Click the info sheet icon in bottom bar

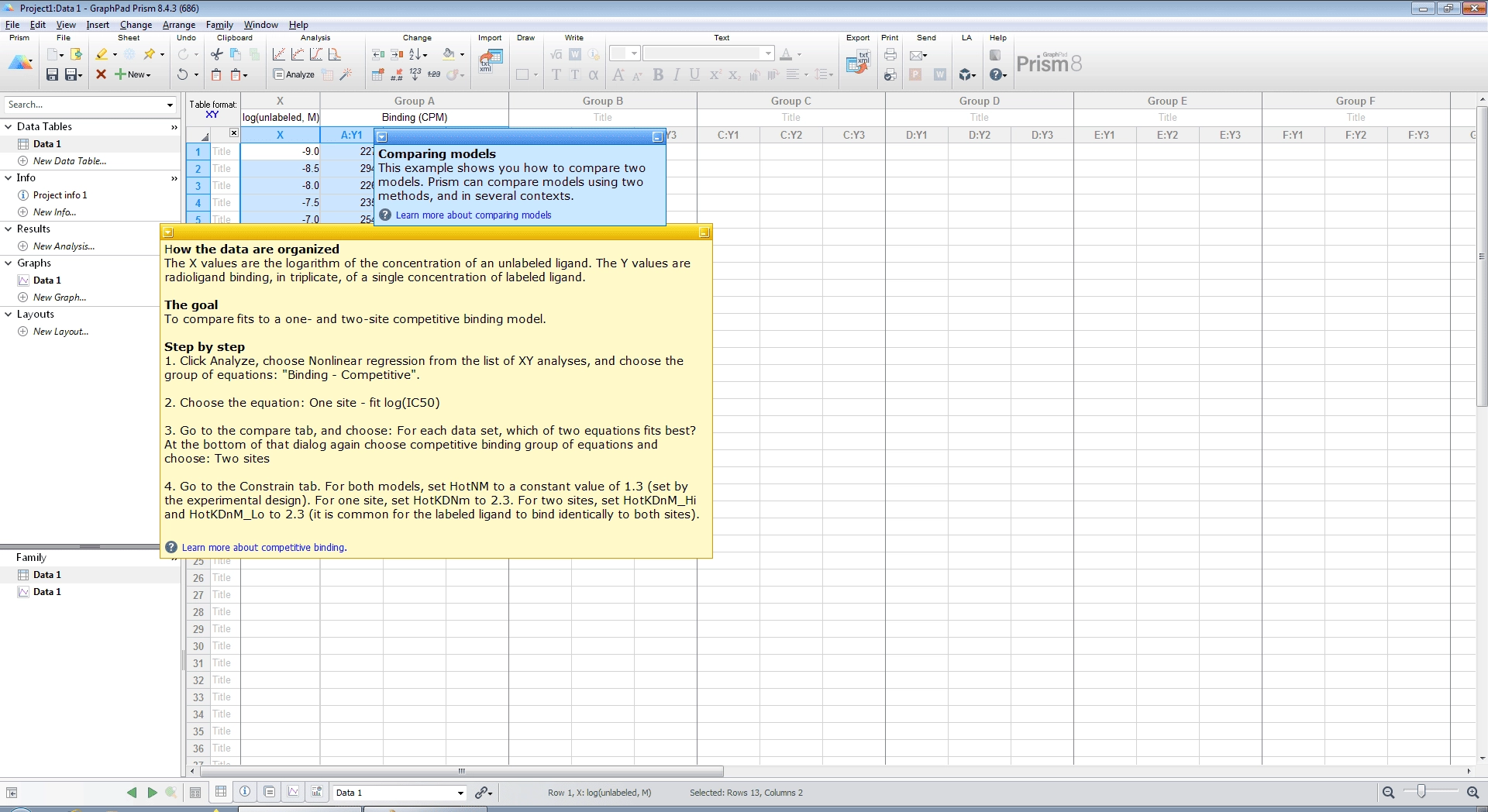pos(245,792)
